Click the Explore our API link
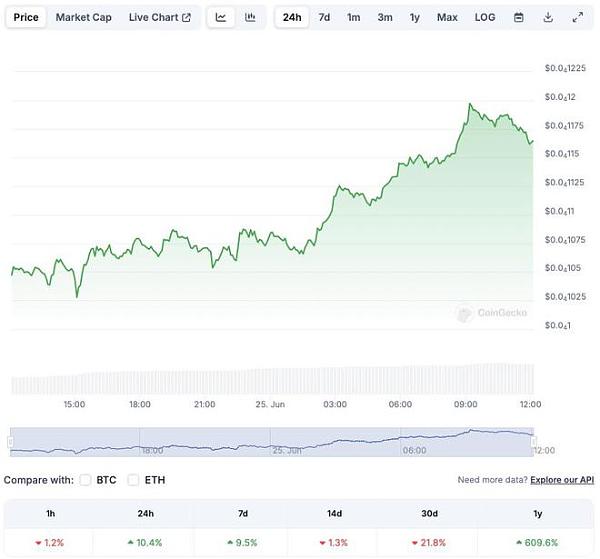Screen dimensions: 600x559 coord(562,480)
